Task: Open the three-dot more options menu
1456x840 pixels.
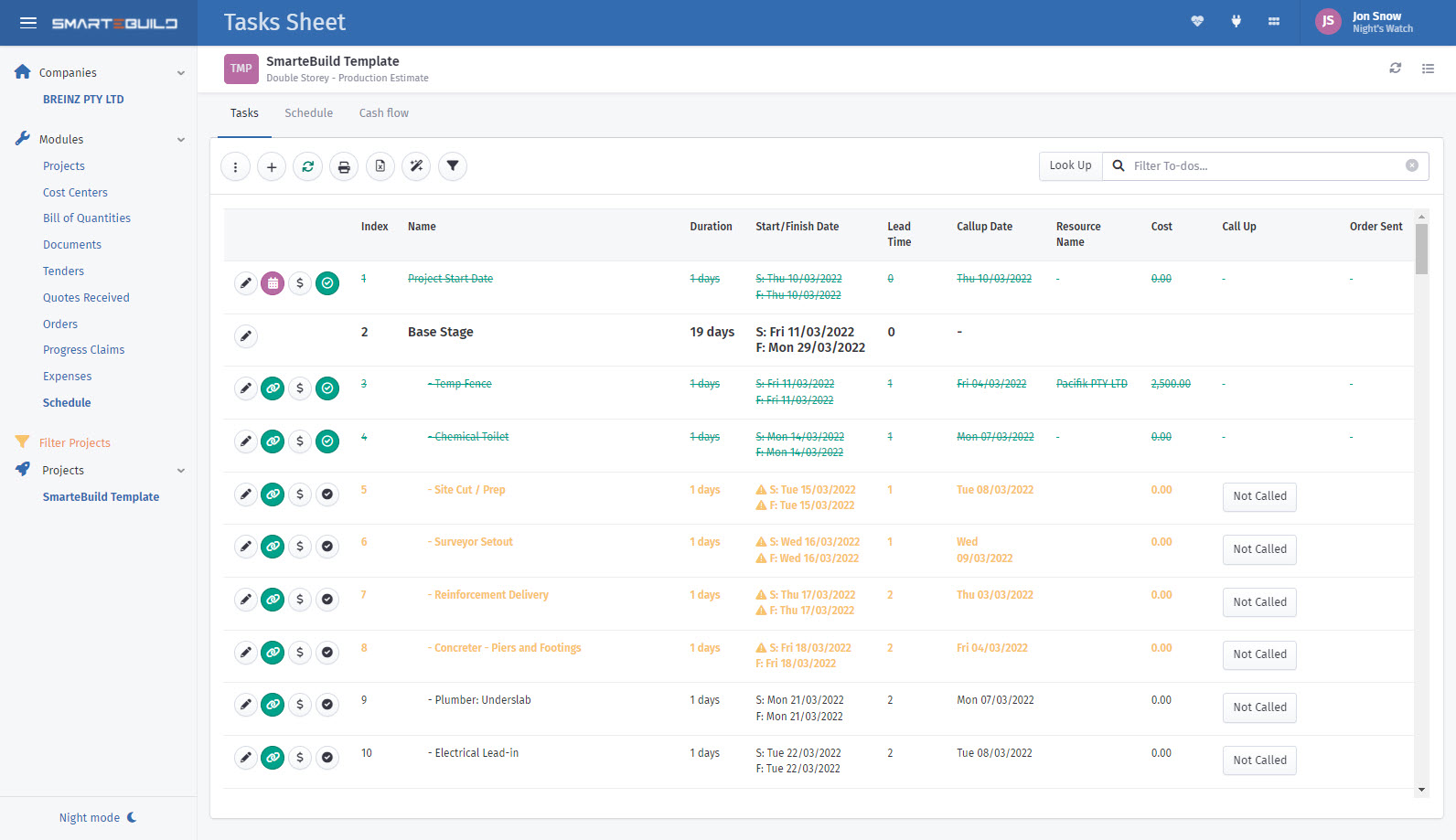Action: click(x=235, y=166)
